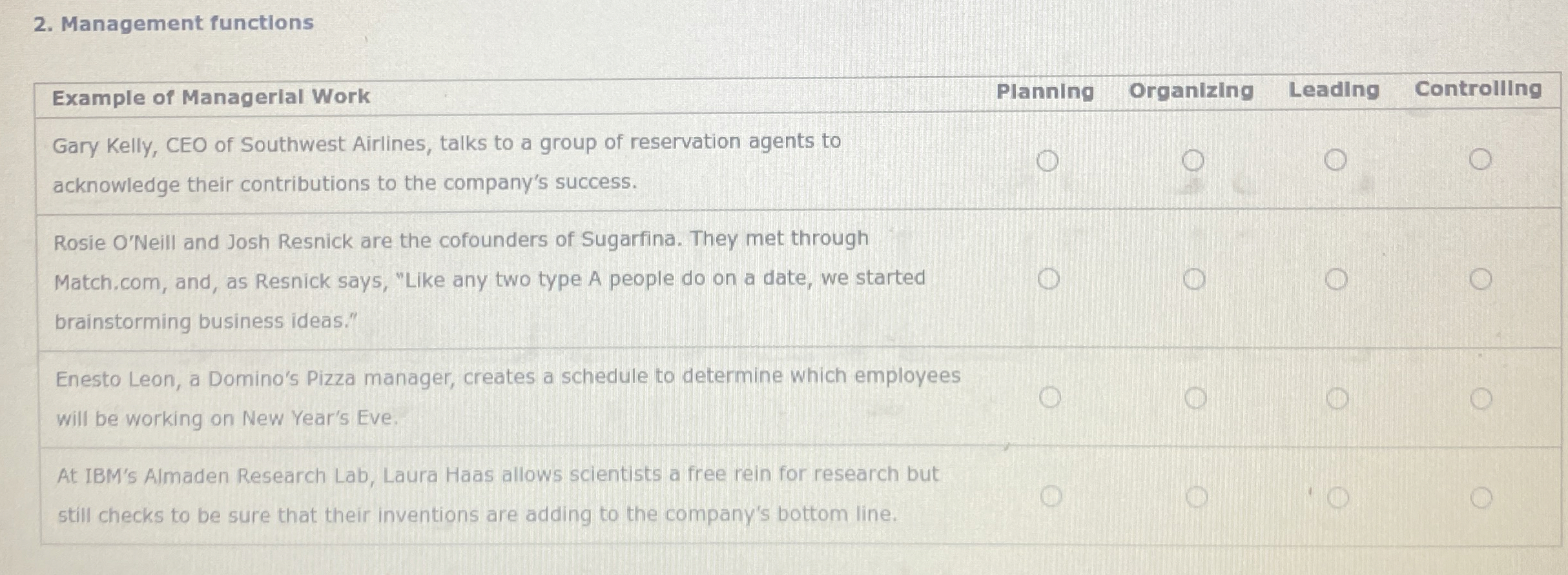Select Planning for Gary Kelly row
This screenshot has height=575, width=1568.
pos(1047,160)
